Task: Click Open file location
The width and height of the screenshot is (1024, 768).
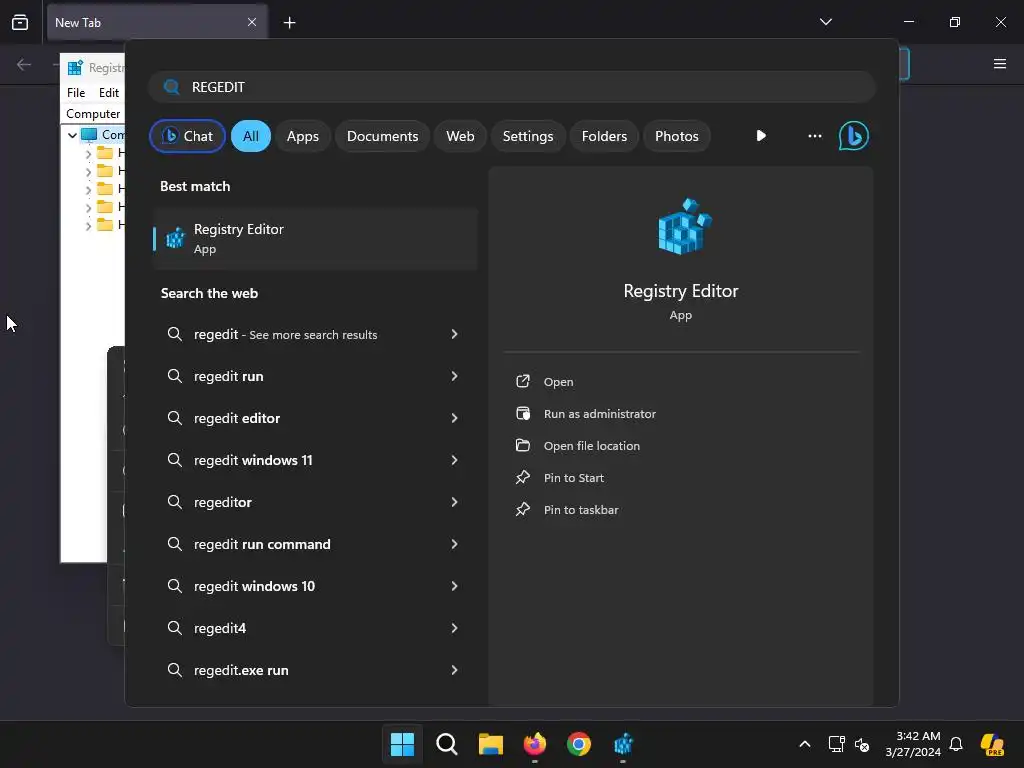Action: pos(592,446)
